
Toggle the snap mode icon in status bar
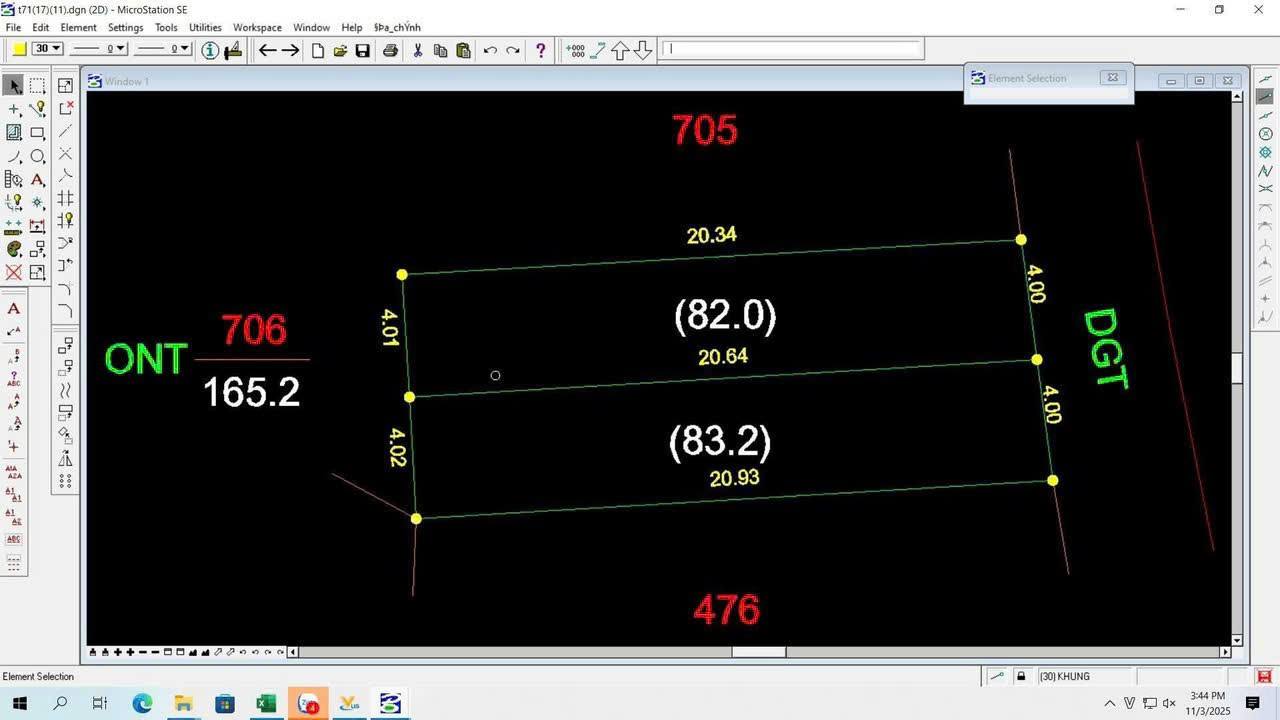(997, 677)
